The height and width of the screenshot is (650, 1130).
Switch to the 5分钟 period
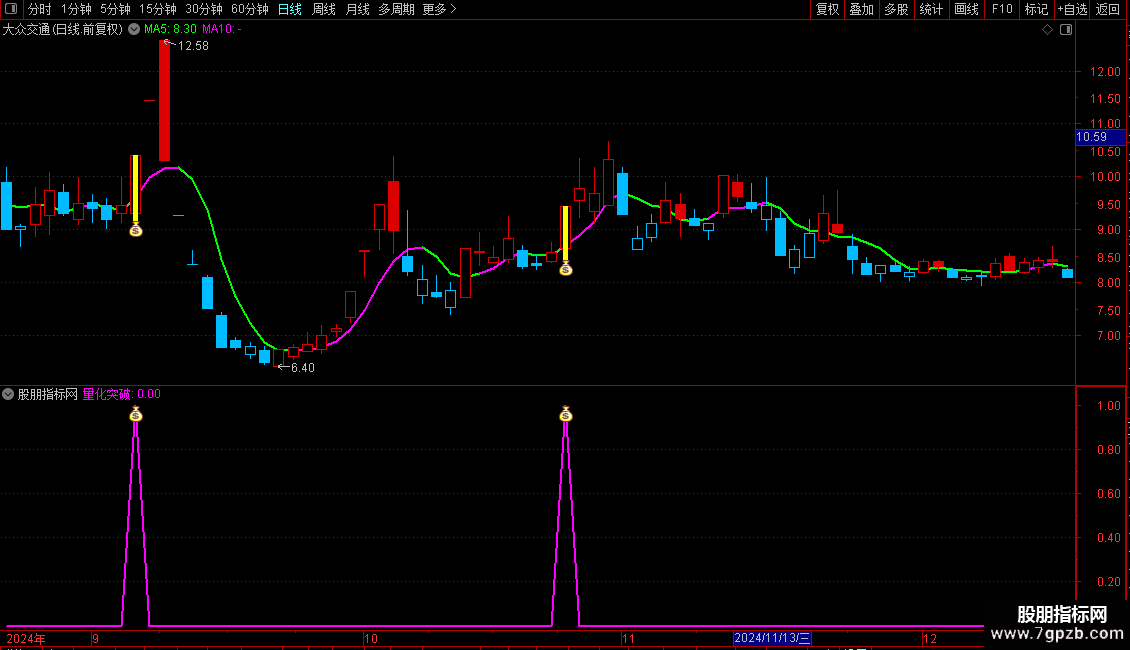115,9
